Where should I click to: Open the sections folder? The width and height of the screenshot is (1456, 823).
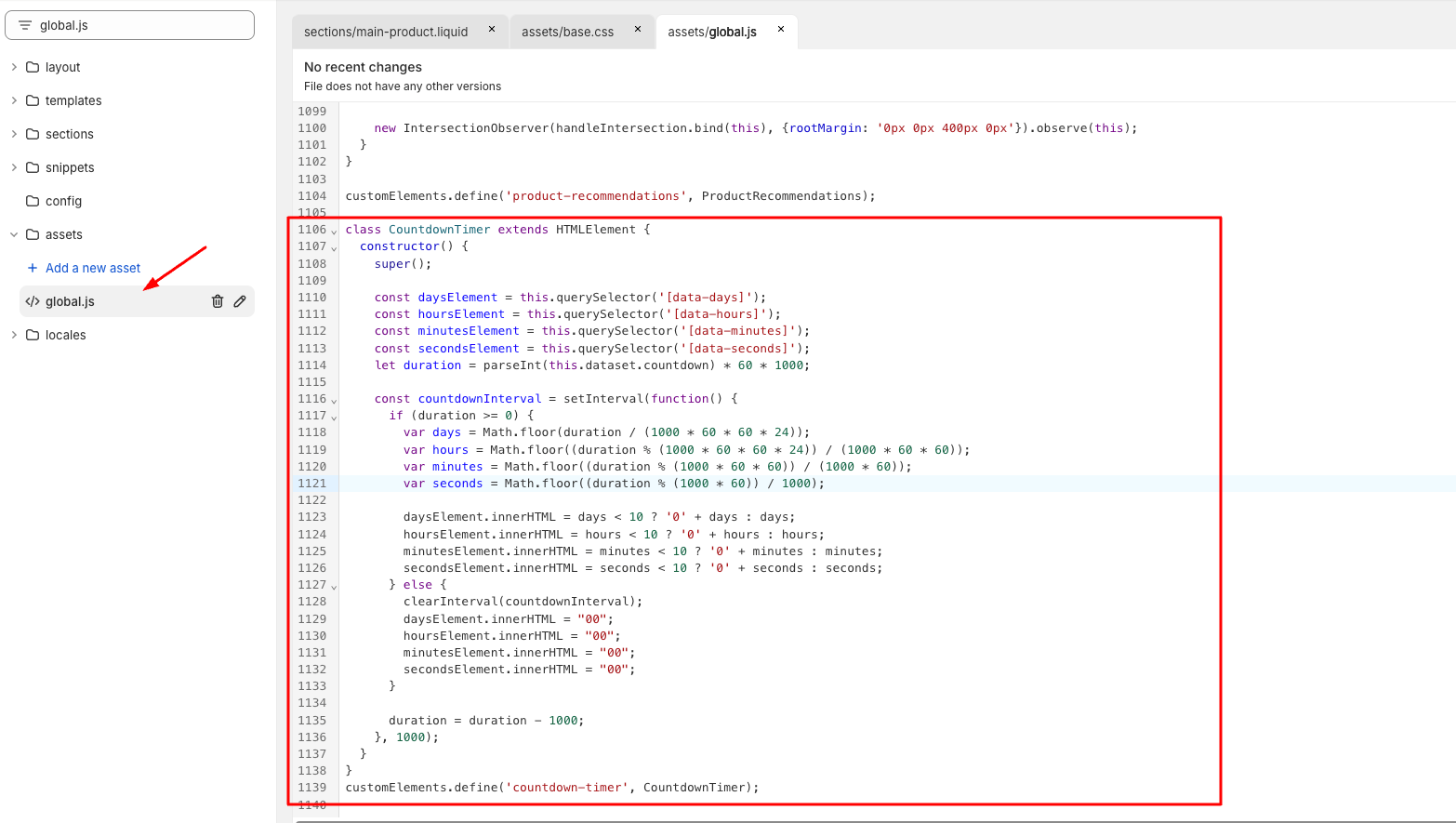pos(70,134)
